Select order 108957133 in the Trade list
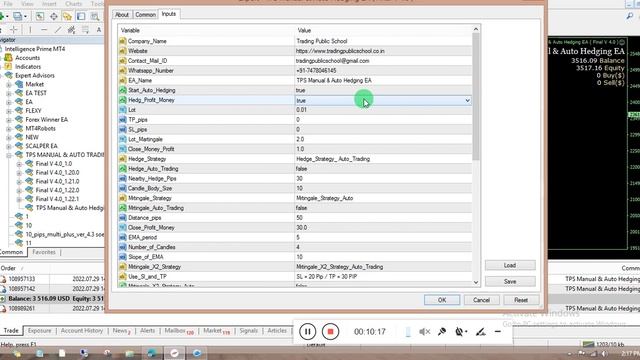 coord(22,279)
